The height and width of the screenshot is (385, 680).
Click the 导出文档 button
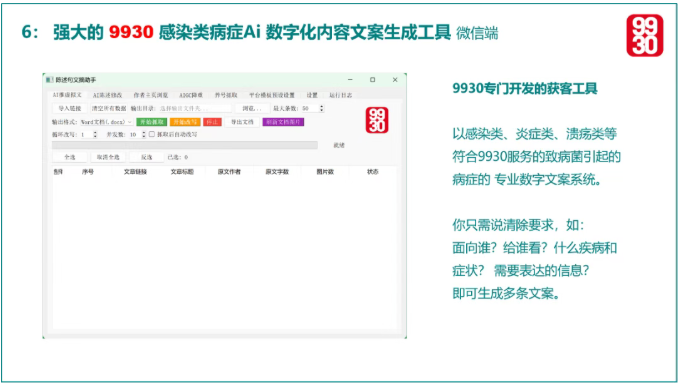point(242,122)
